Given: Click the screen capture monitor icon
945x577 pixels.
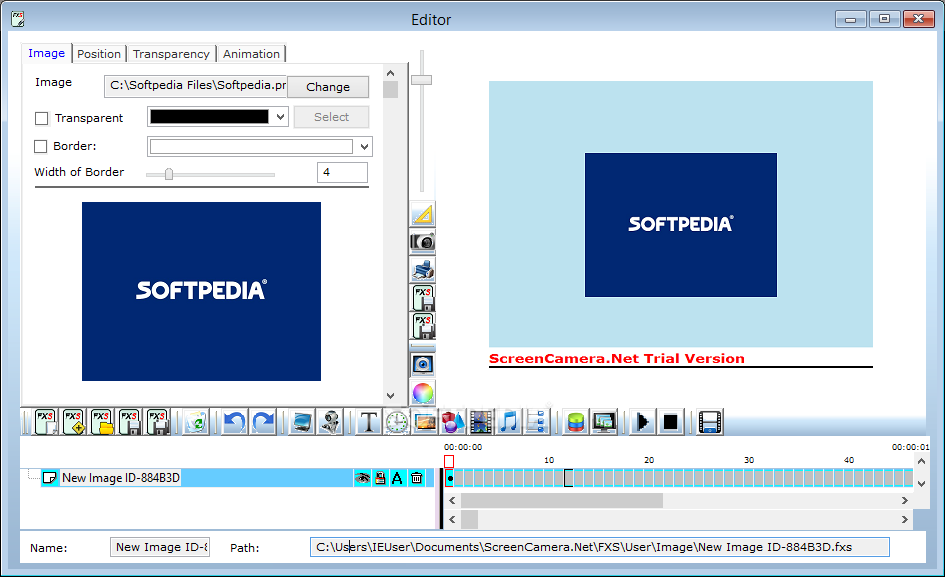Looking at the screenshot, I should (x=301, y=422).
